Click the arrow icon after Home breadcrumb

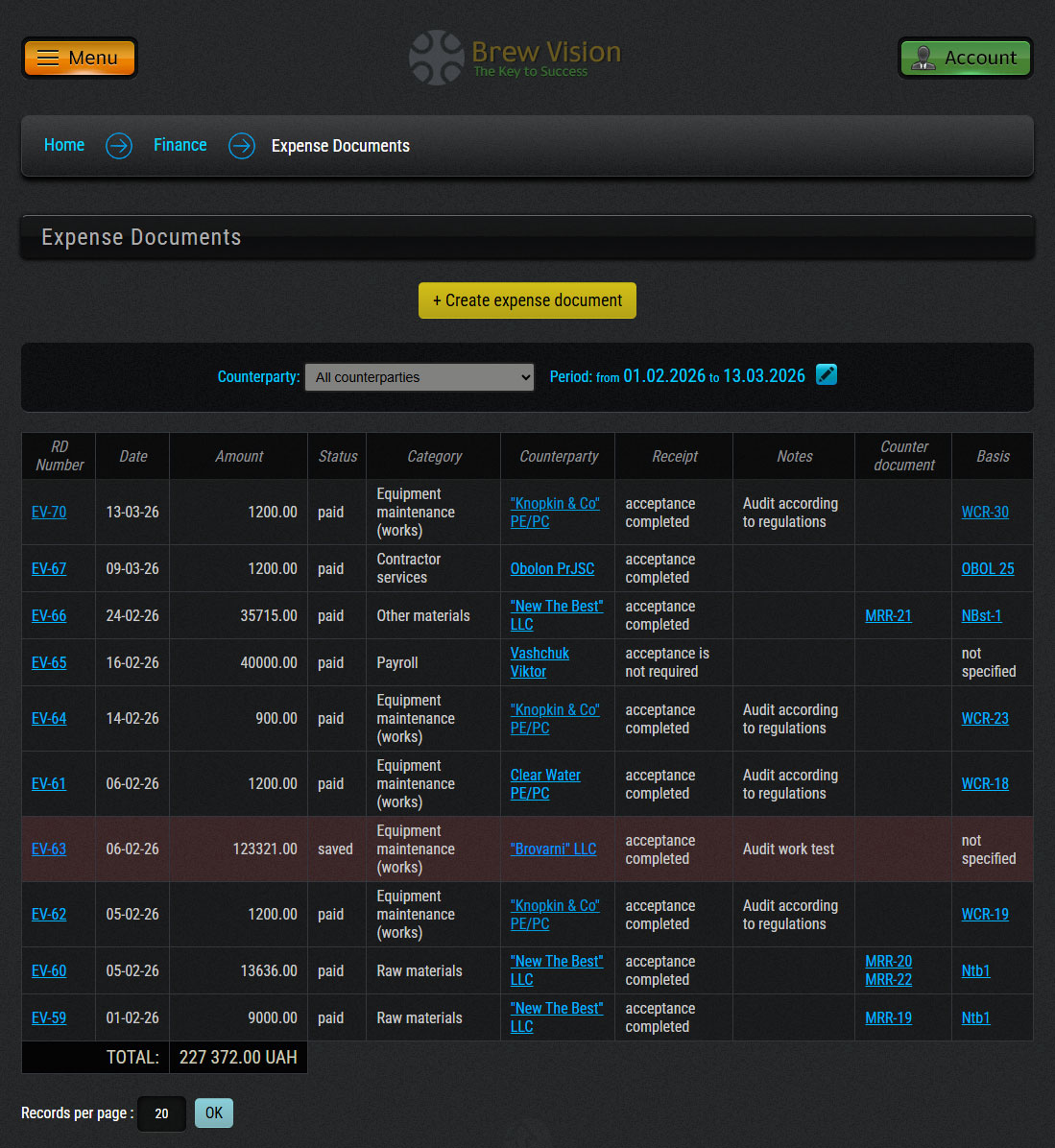click(x=119, y=146)
